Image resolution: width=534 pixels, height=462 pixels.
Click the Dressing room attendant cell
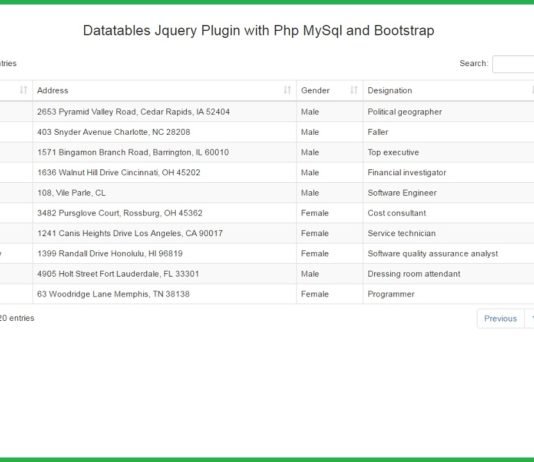coord(449,274)
